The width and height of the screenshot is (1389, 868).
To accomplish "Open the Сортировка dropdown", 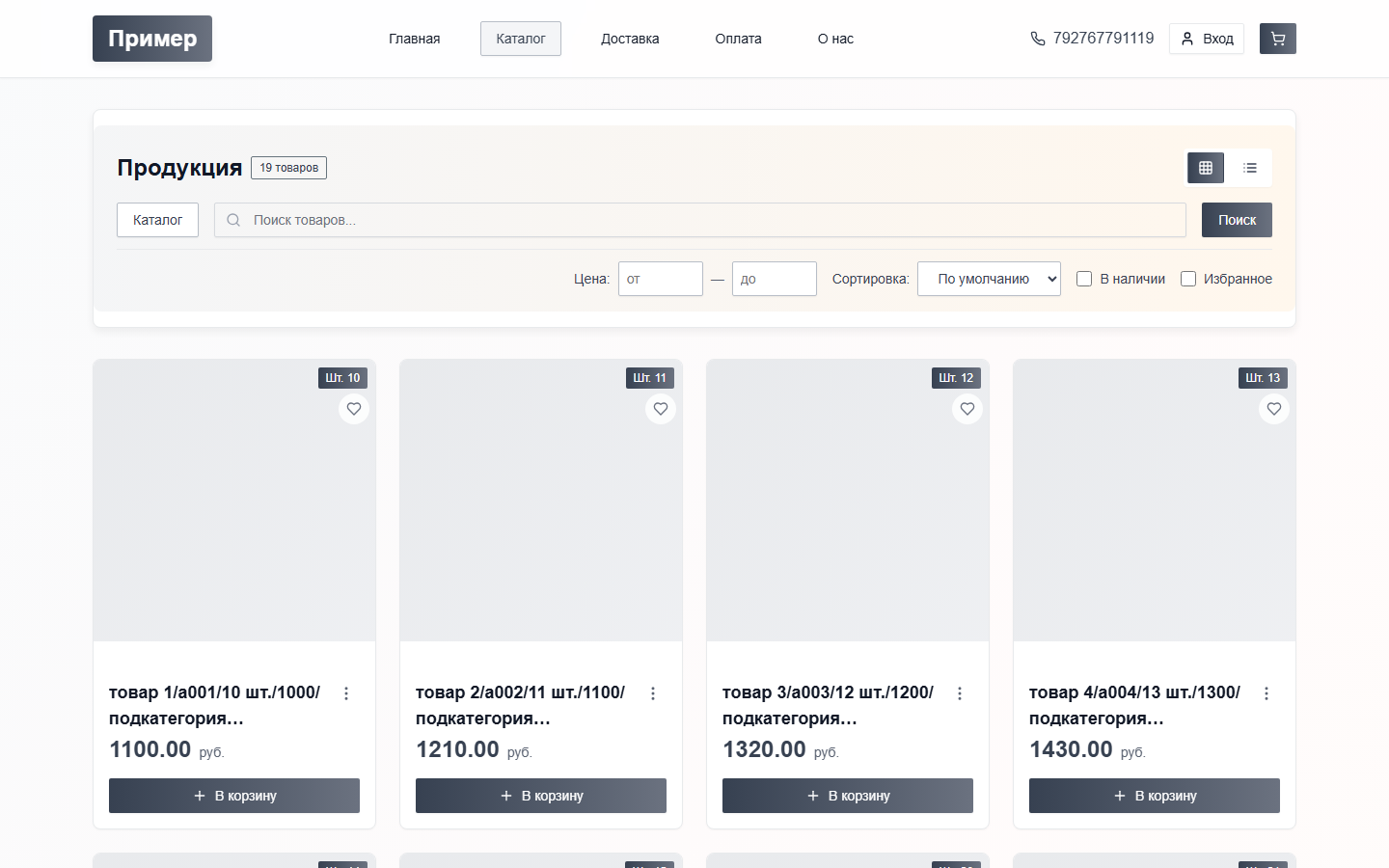I will [989, 279].
